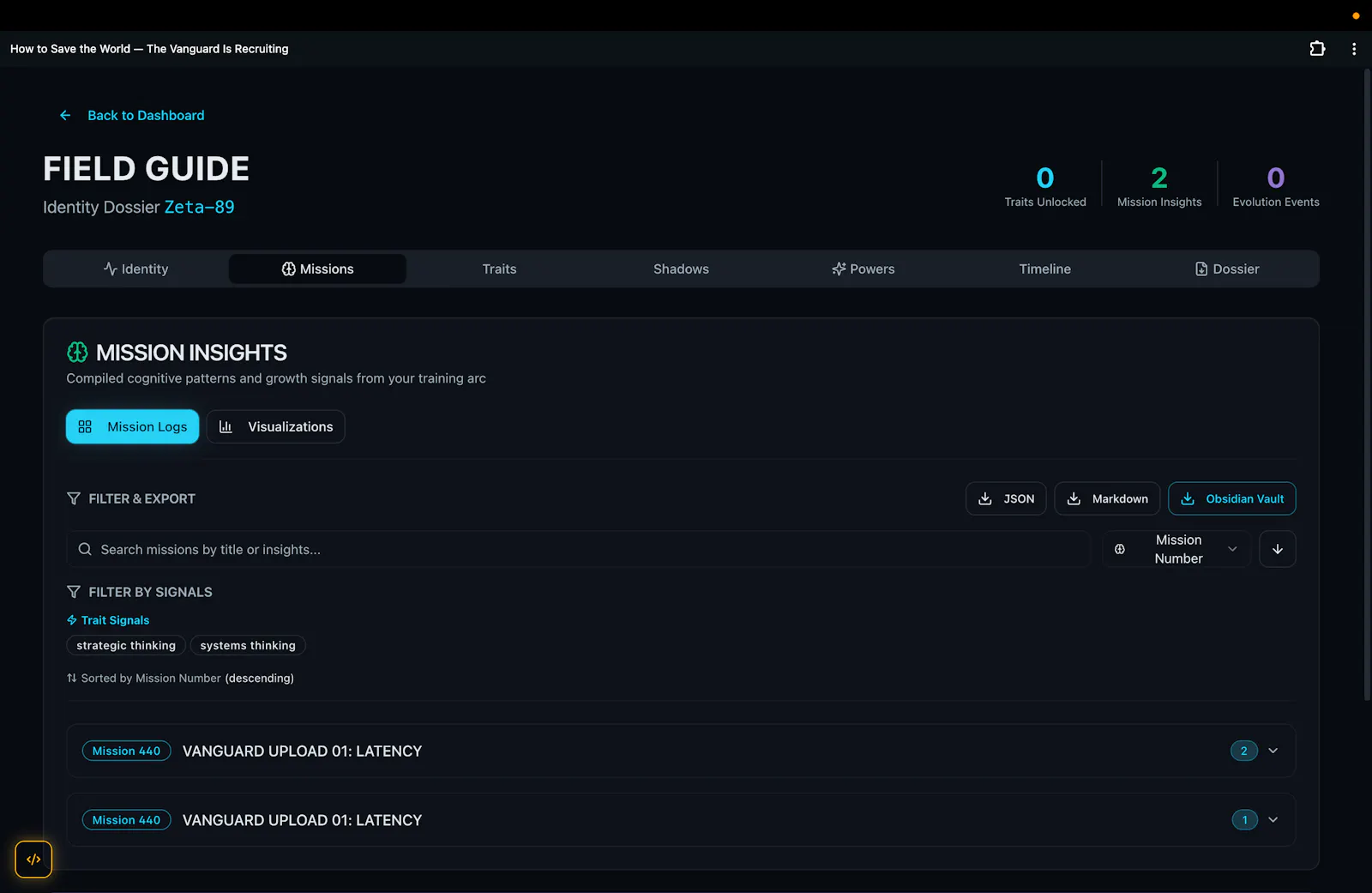Expand the first Mission 440 row chevron

click(1273, 751)
